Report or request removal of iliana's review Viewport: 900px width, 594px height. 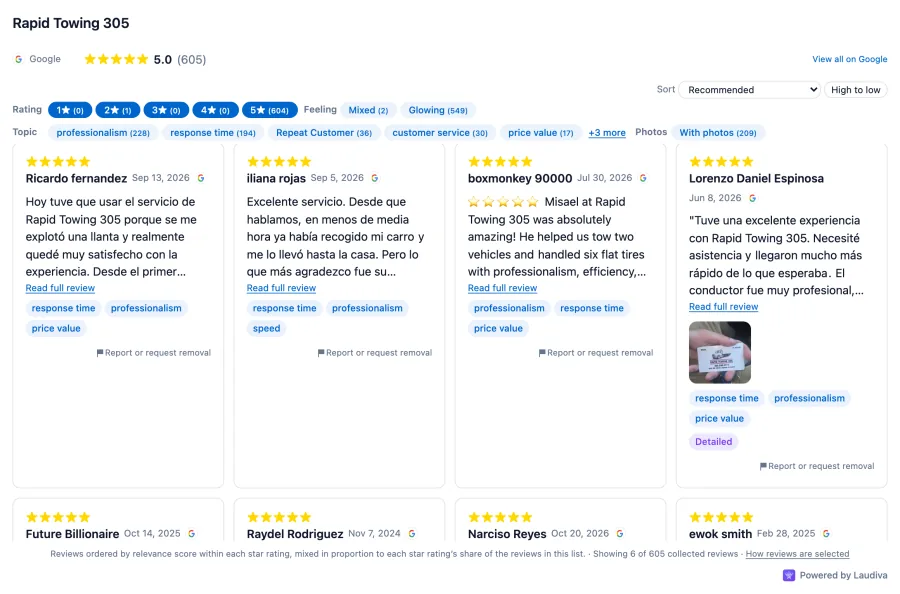[375, 353]
